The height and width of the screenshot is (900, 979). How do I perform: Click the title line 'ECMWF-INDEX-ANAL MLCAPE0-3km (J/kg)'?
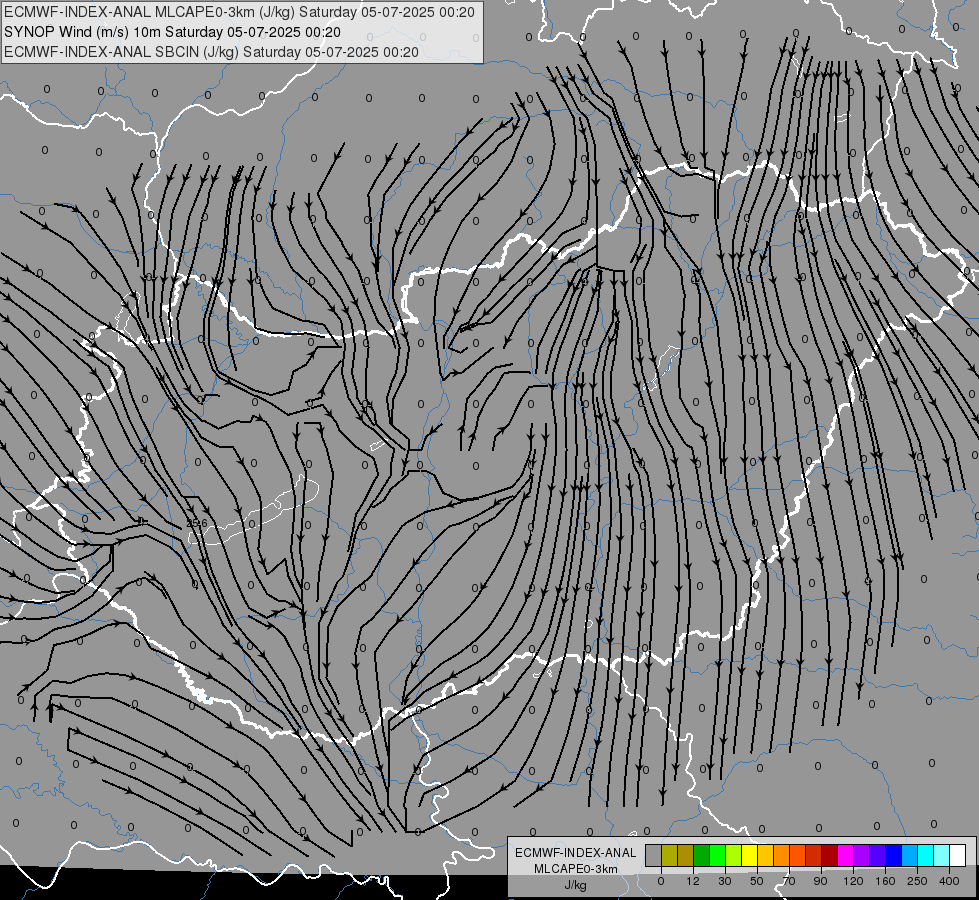150,12
